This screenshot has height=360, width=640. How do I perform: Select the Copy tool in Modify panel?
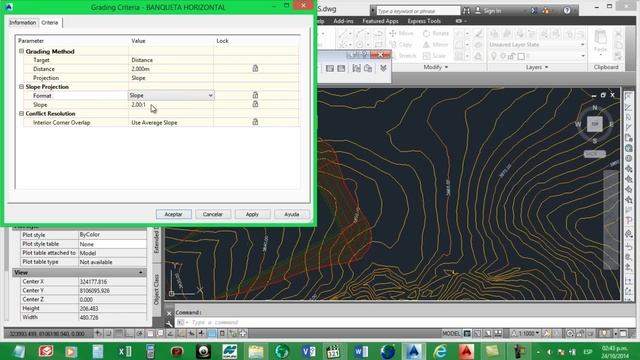[x=400, y=44]
